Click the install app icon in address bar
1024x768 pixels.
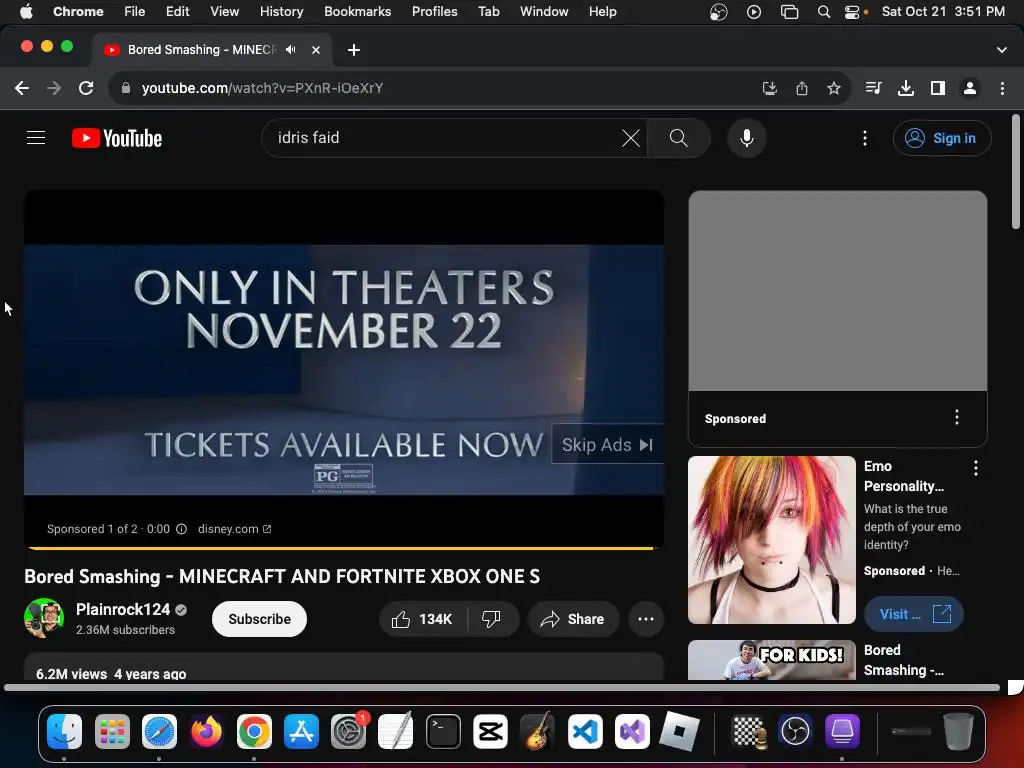[x=770, y=88]
